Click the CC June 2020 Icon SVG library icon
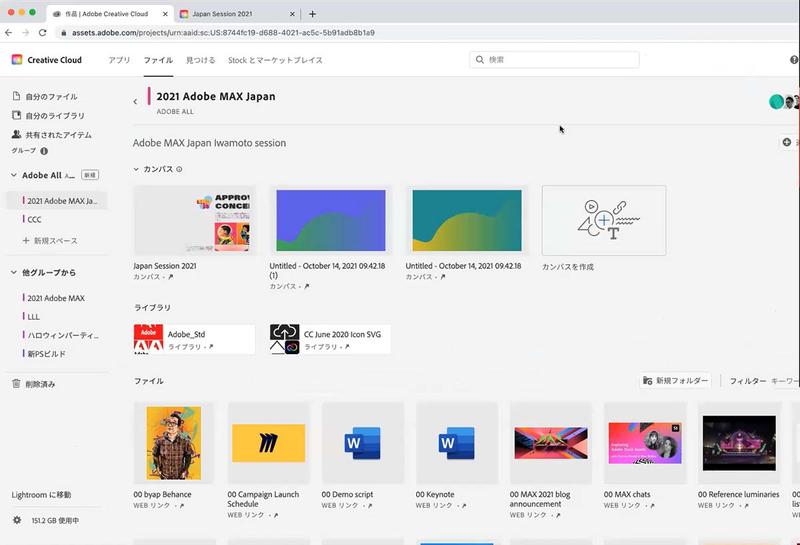This screenshot has width=800, height=545. coord(285,339)
